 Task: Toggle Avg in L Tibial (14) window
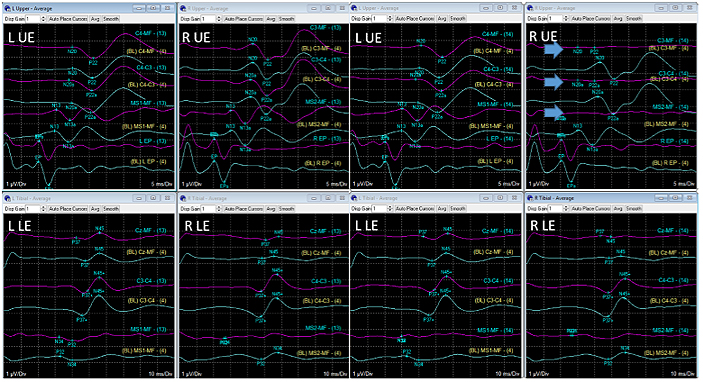(442, 208)
